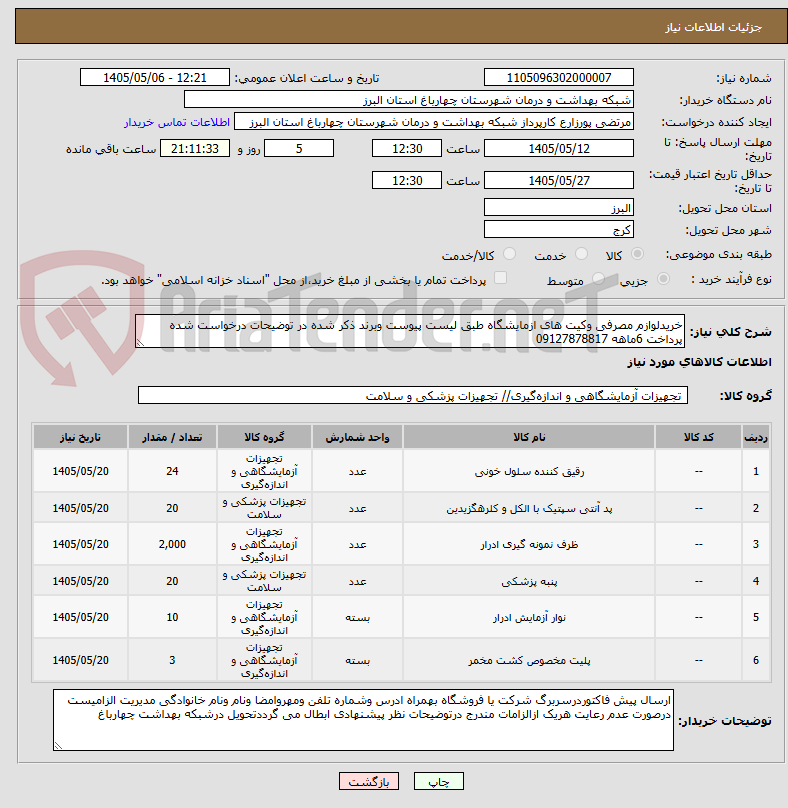Toggle the اسناد خزانه اسلامی payment checkbox
The image size is (788, 808).
coord(500,278)
